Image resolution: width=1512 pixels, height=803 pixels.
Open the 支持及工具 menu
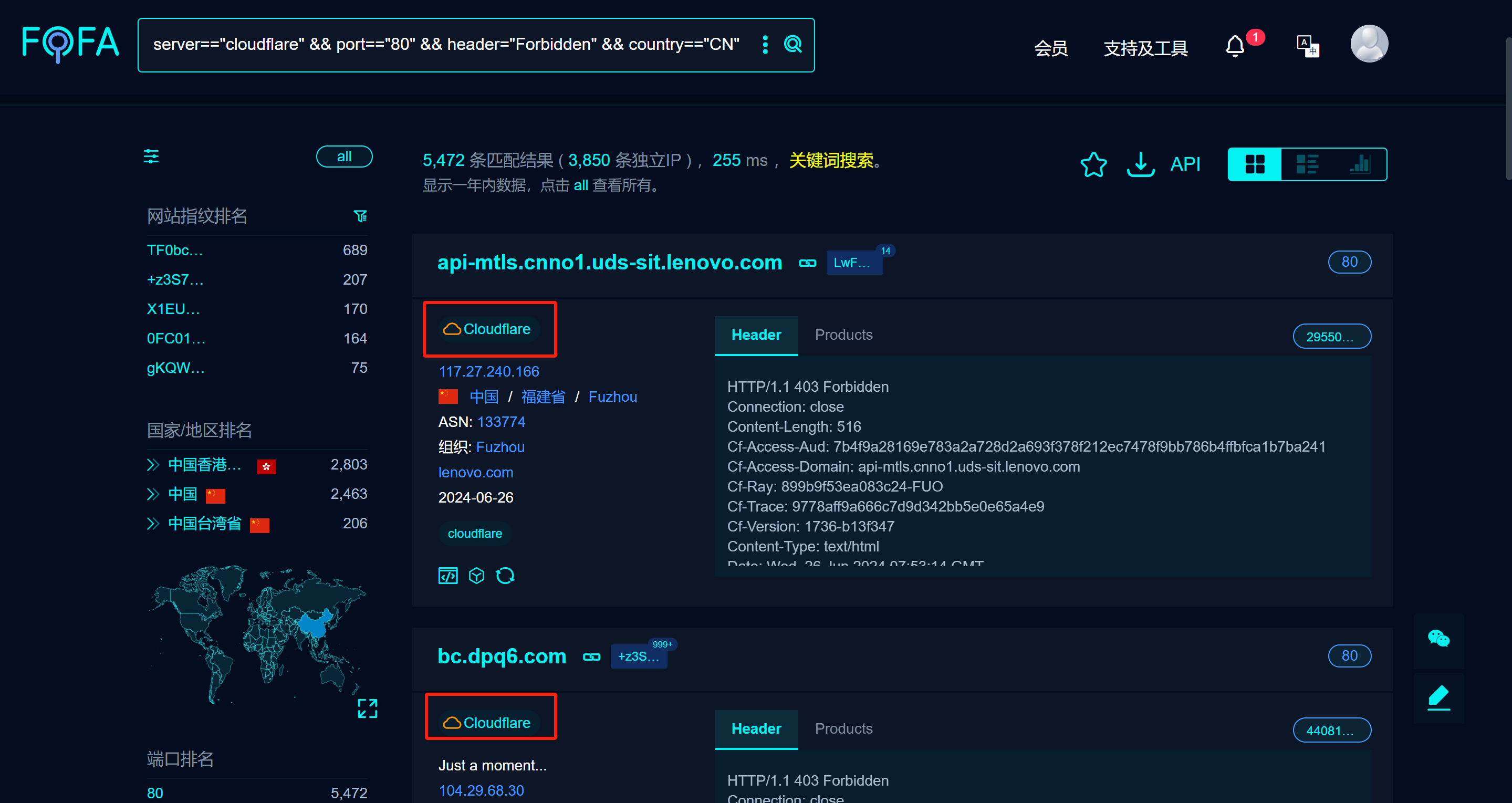pos(1145,48)
